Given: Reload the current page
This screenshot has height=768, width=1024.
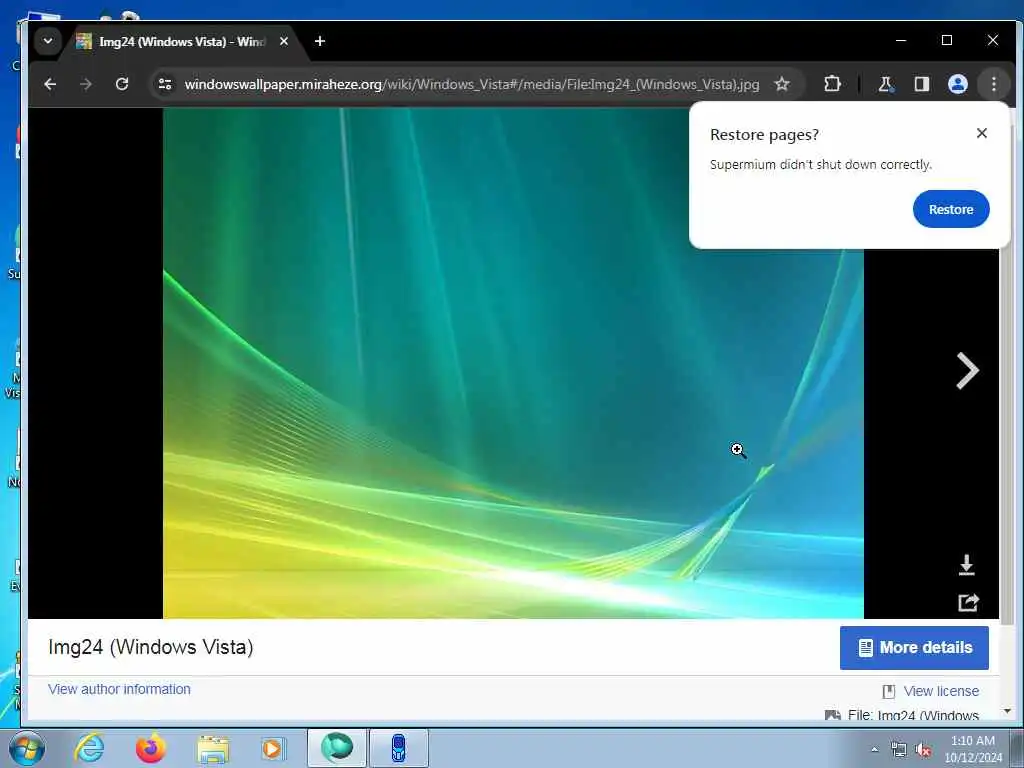Looking at the screenshot, I should point(121,84).
